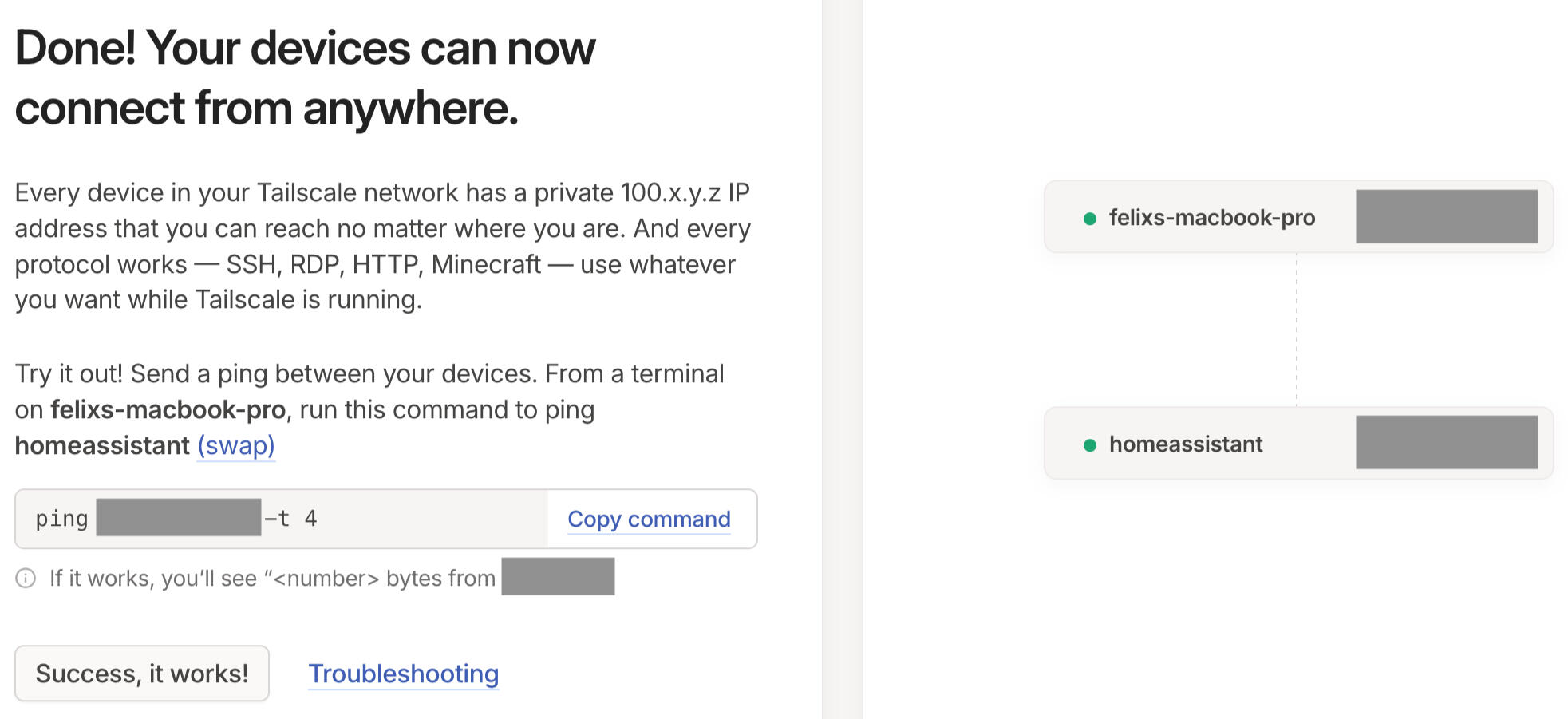This screenshot has width=1568, height=719.
Task: Click the hidden IP address on the felixs-macbook-pro card
Action: 1446,216
